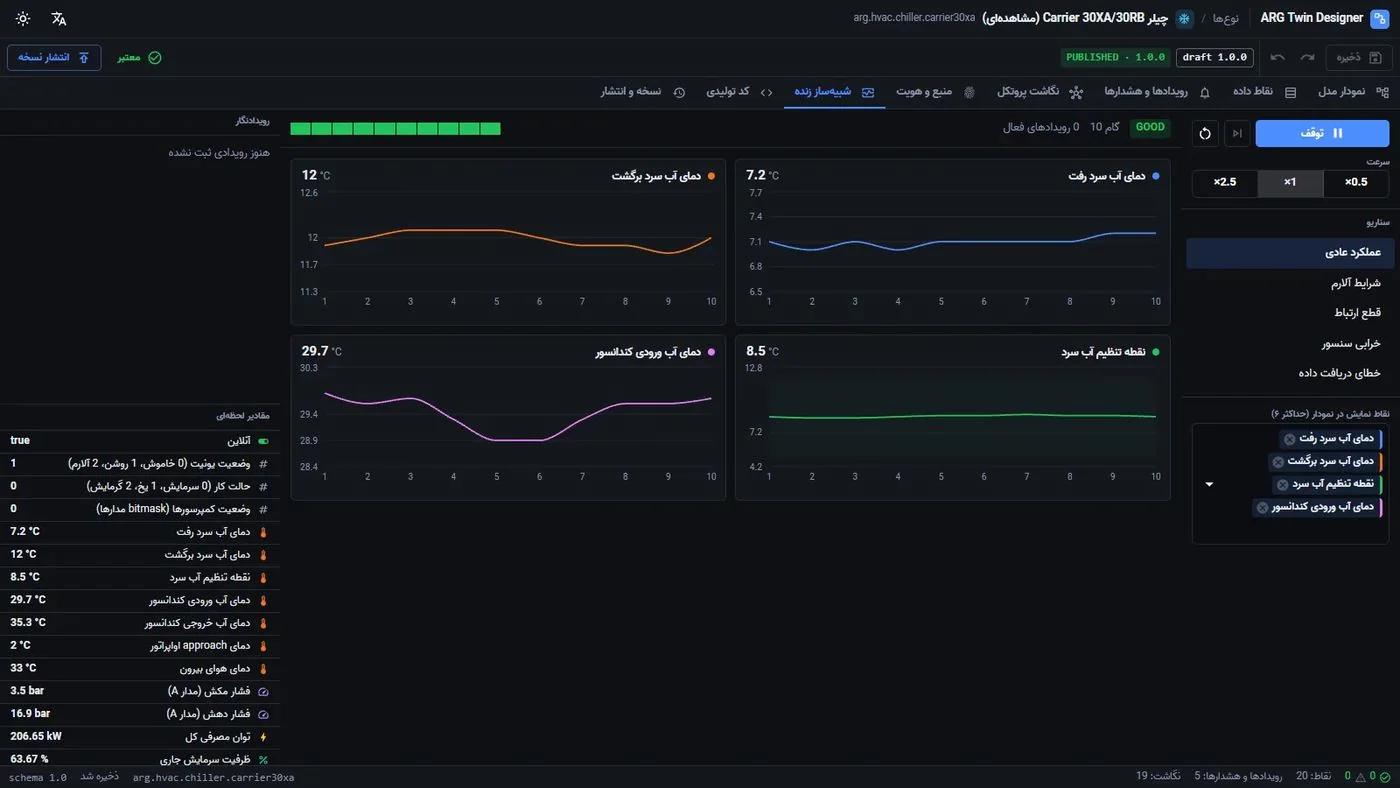Viewport: 1400px width, 788px height.
Task: Click the انتشار نسخه publish button
Action: tap(54, 57)
